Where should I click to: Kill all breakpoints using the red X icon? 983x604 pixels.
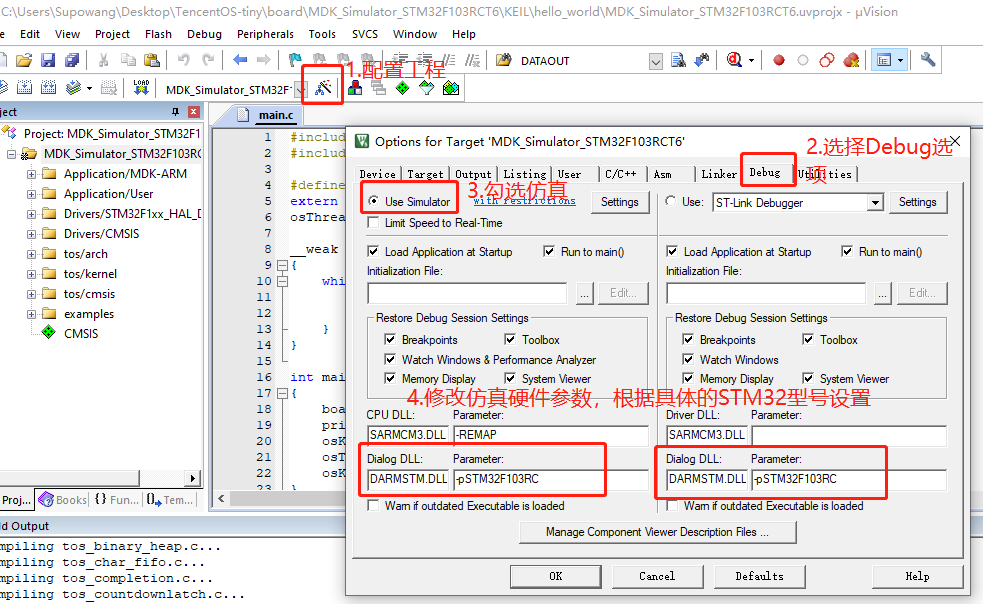tap(851, 60)
